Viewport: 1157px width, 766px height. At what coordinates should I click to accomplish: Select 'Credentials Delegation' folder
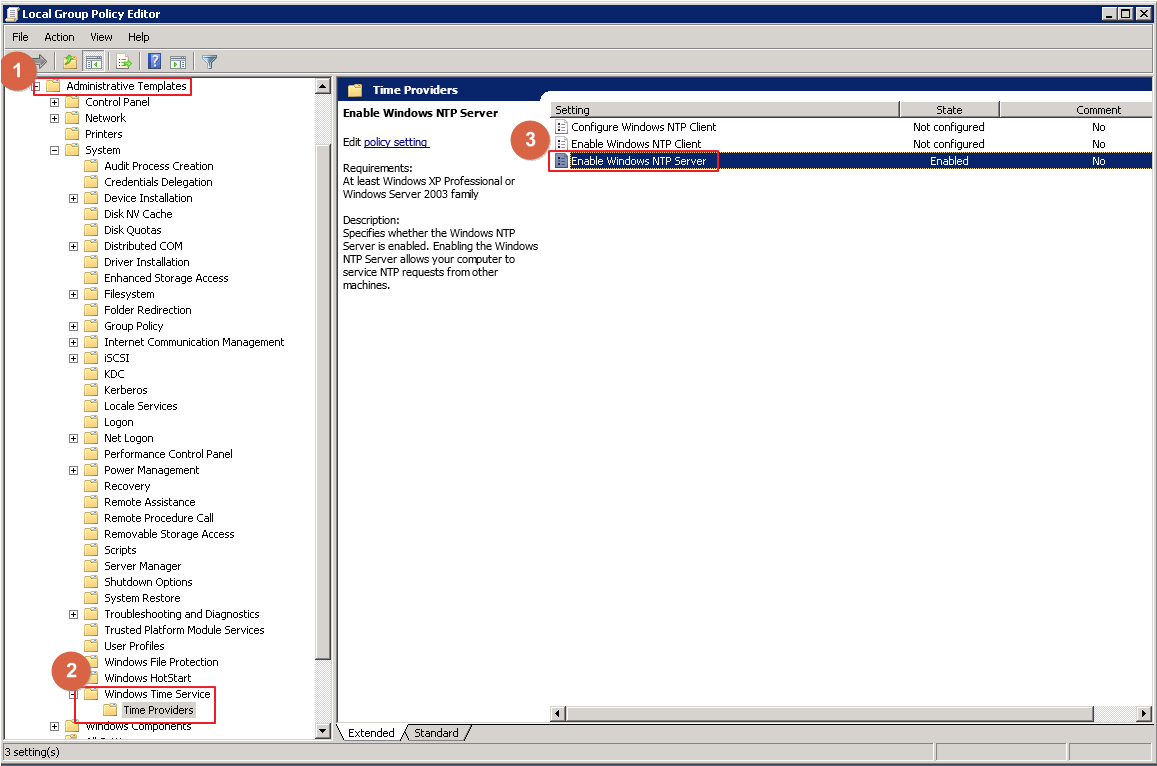[158, 182]
